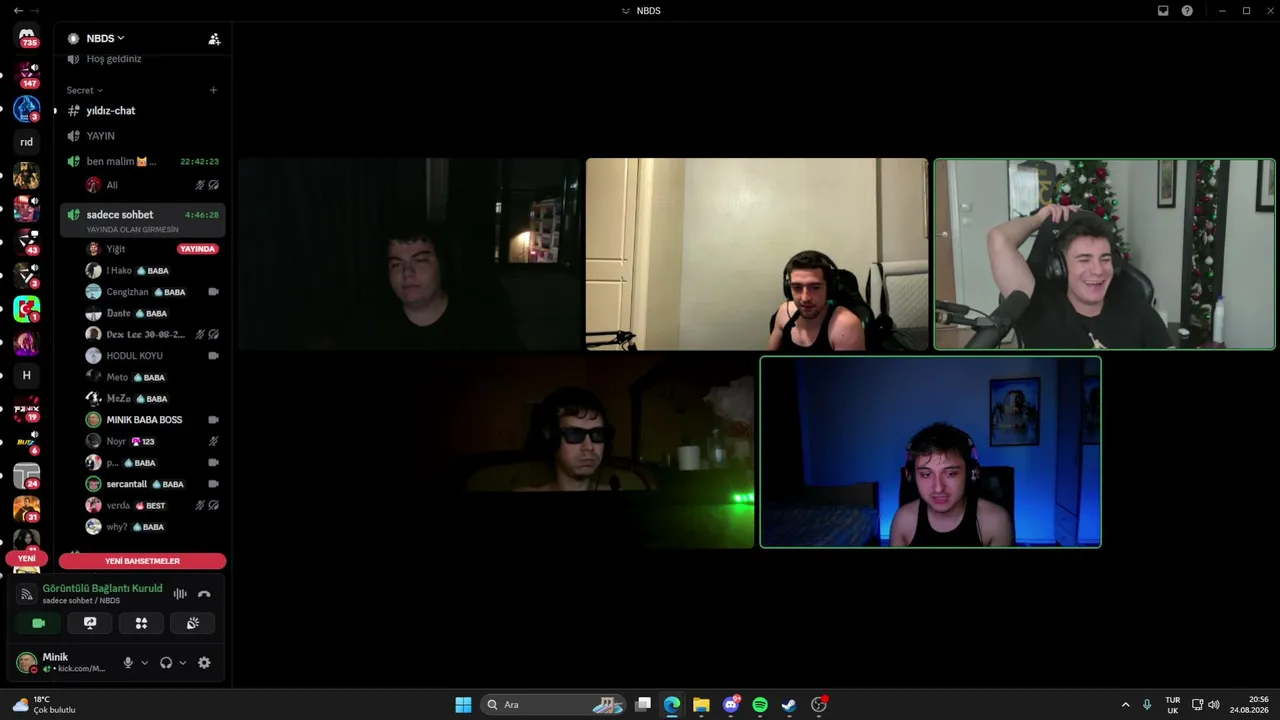
Task: Open the activities button in the voice panel
Action: click(x=141, y=623)
